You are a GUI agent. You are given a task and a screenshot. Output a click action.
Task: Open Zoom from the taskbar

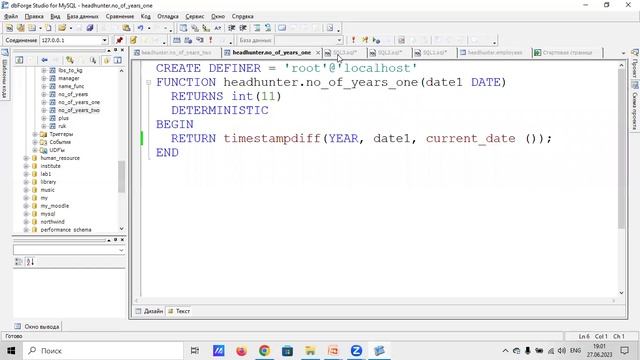click(x=356, y=351)
